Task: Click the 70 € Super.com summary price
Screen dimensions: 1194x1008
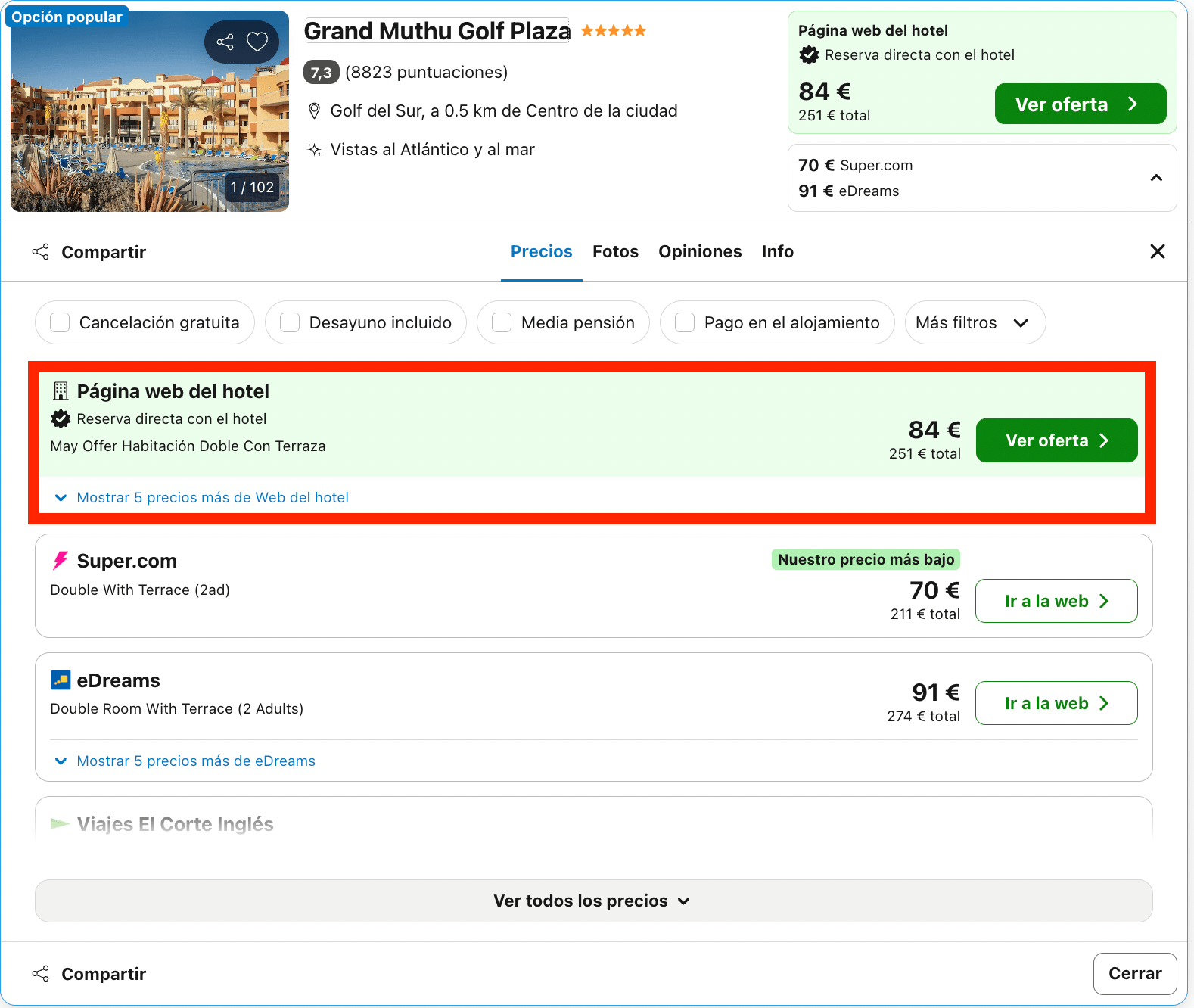Action: [856, 165]
